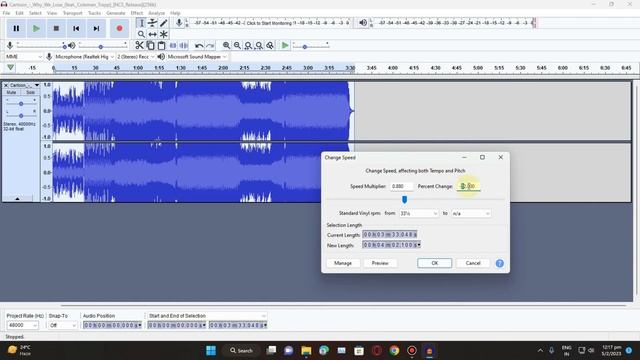Select the Draw pencil tool
The image size is (640, 360).
[163, 23]
